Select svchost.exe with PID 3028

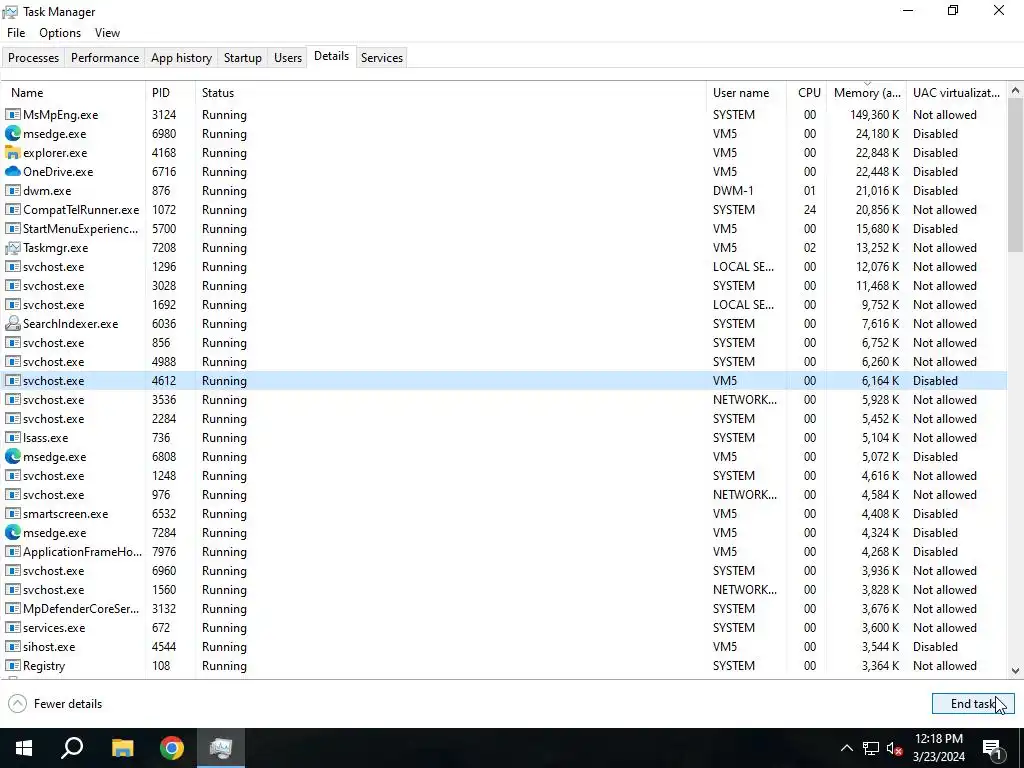coord(504,285)
